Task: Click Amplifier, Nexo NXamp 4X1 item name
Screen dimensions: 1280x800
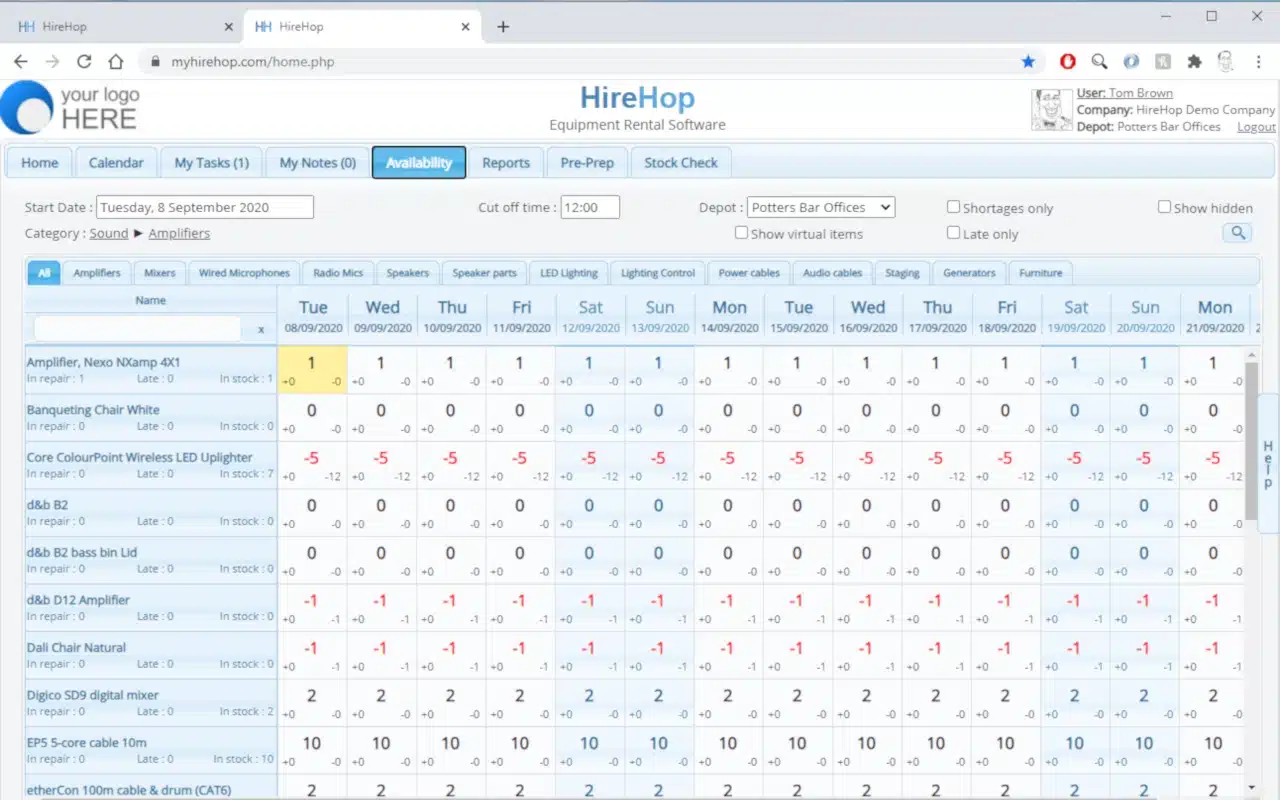Action: [x=104, y=362]
